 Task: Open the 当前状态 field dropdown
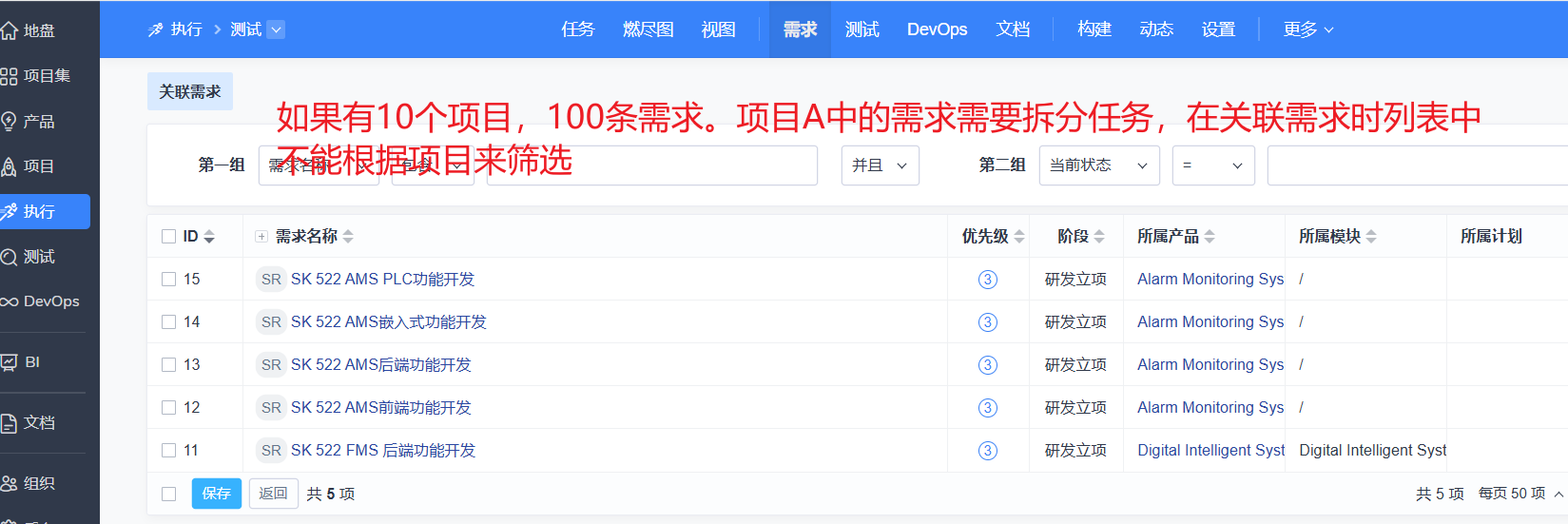pos(1099,165)
